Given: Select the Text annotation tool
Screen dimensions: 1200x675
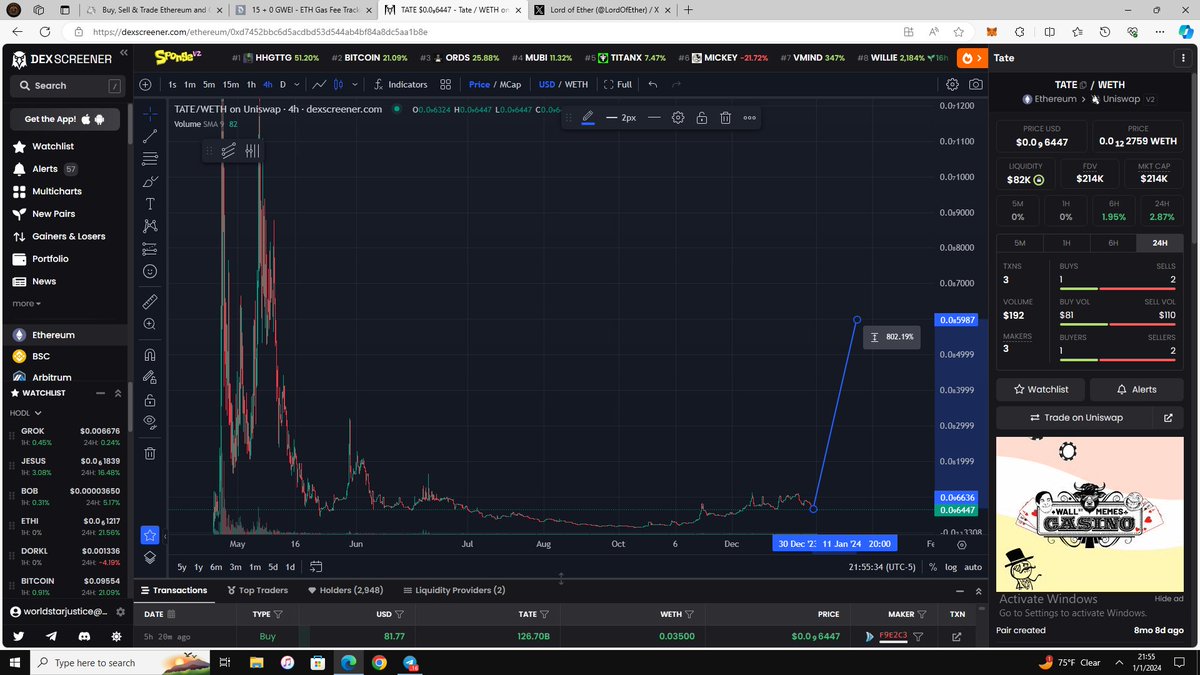Looking at the screenshot, I should tap(150, 203).
